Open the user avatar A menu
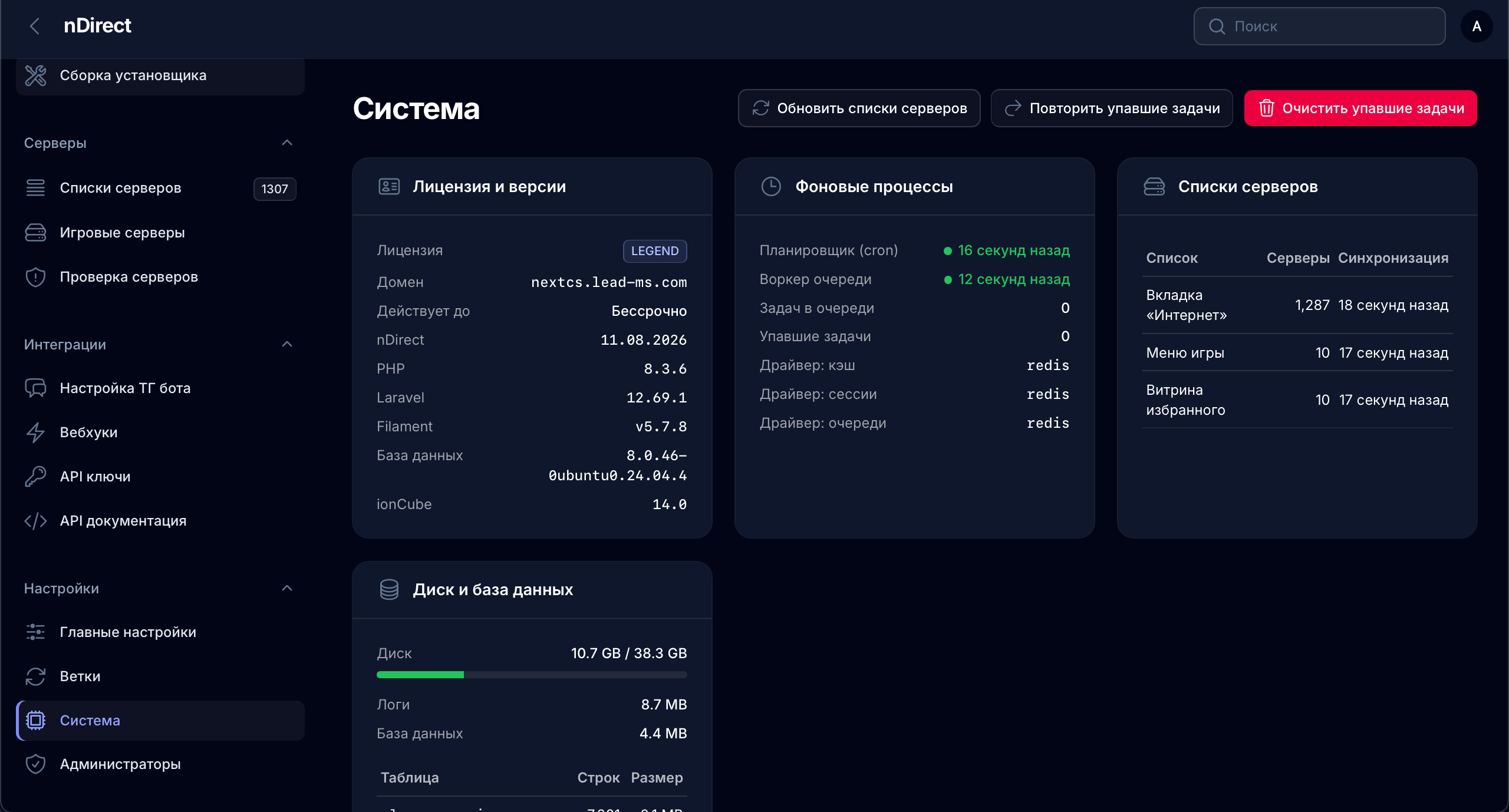Screen dimensions: 1509x812 pos(1477,27)
